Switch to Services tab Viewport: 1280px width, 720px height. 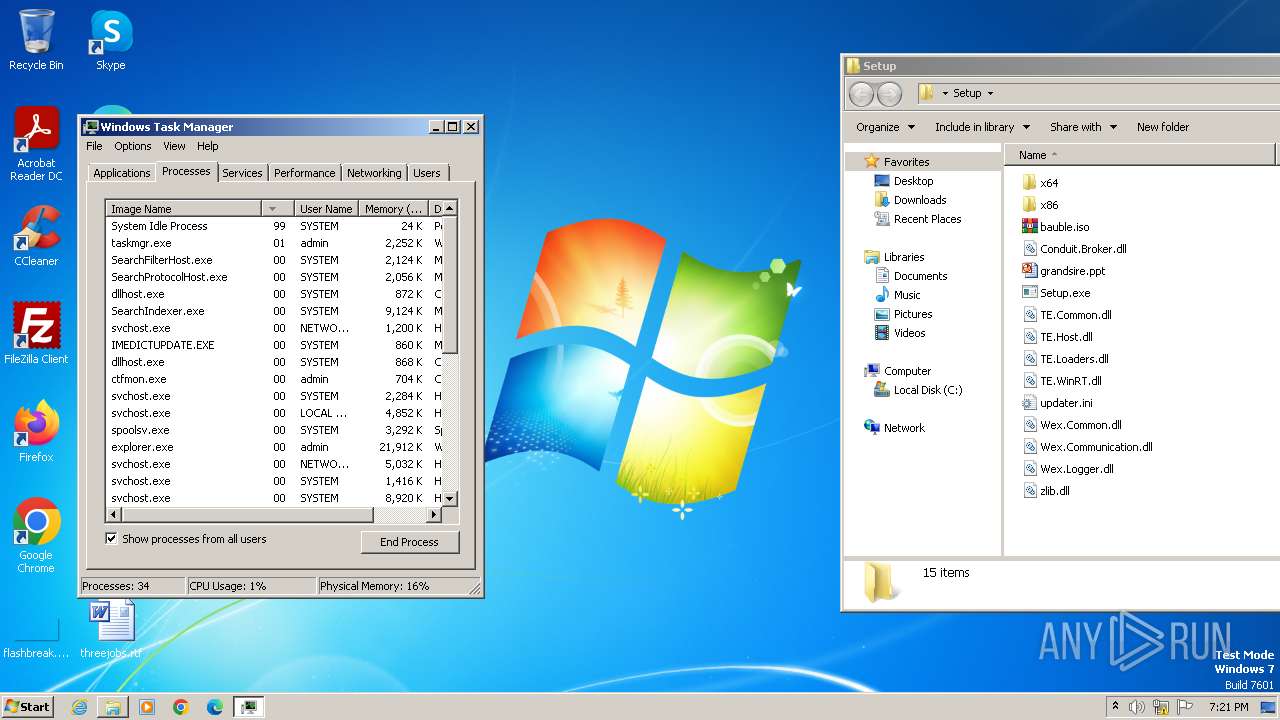tap(242, 173)
